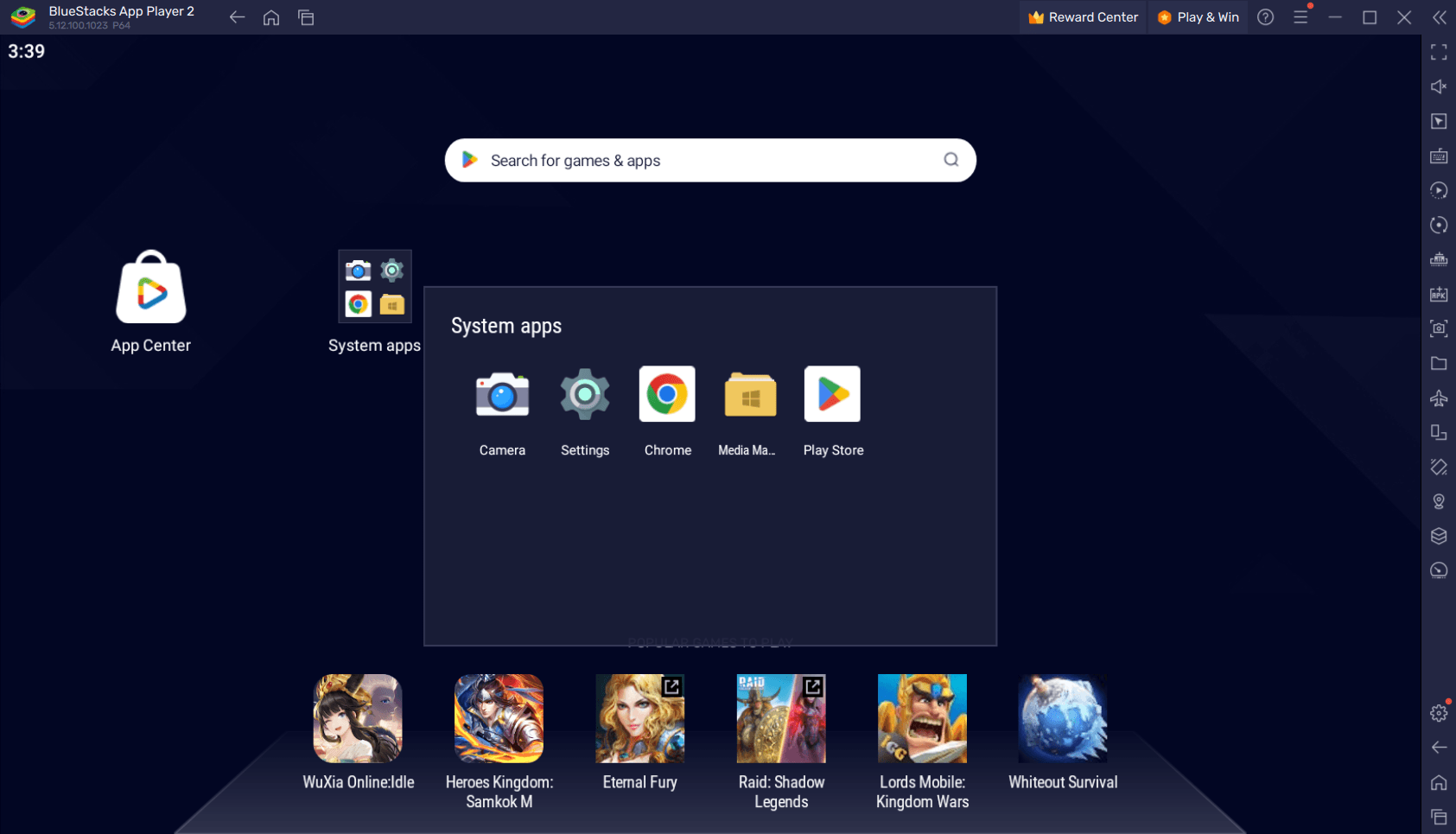Viewport: 1456px width, 834px height.
Task: Launch Whiteout Survival game
Action: pos(1063,718)
